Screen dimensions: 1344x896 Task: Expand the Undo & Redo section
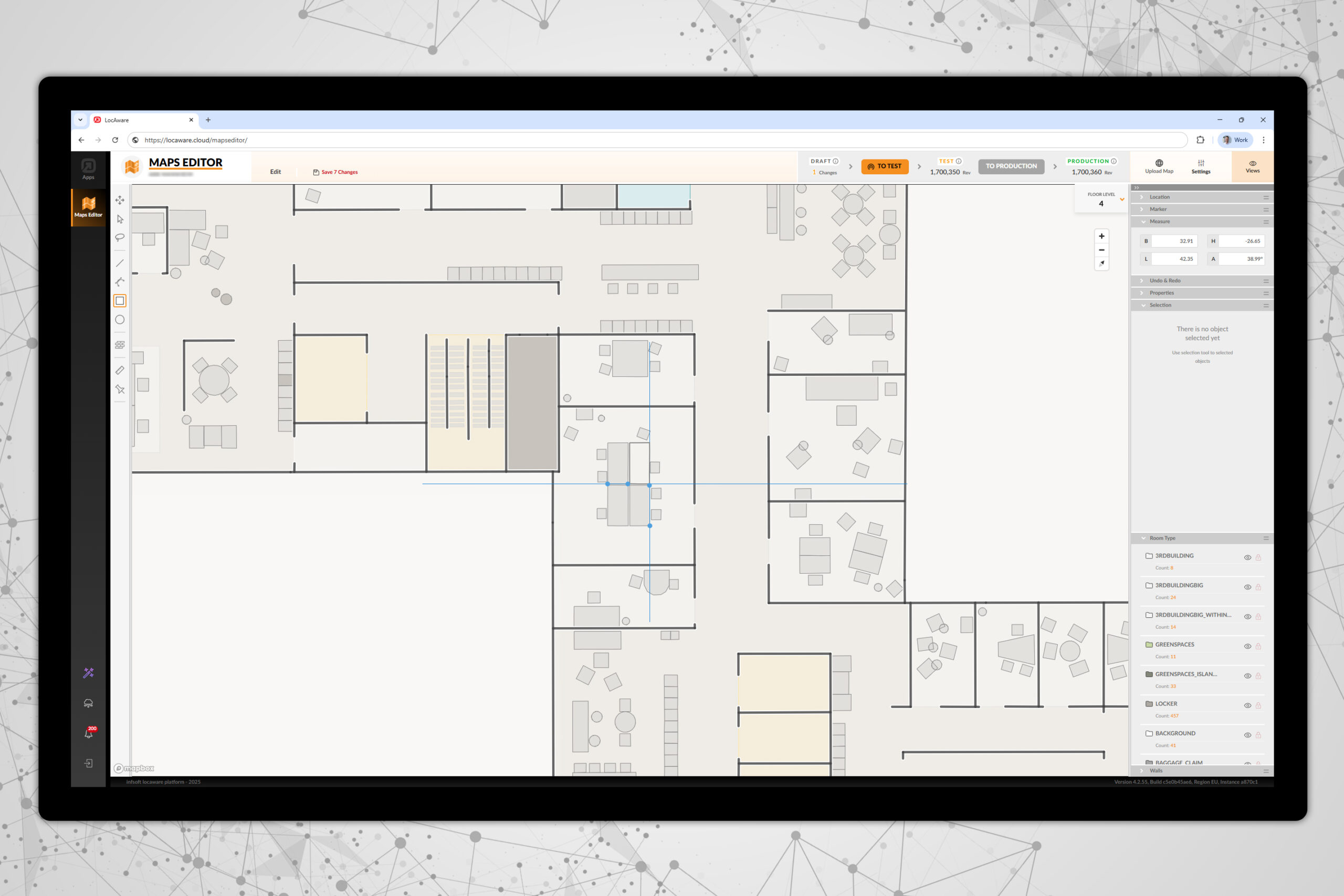pyautogui.click(x=1164, y=281)
